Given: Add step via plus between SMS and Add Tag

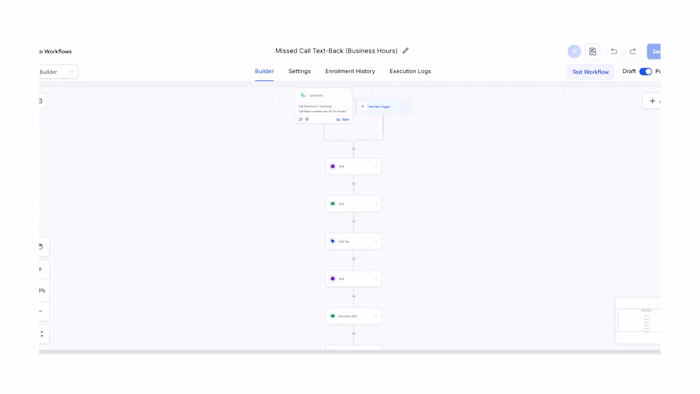Looking at the screenshot, I should pos(354,221).
